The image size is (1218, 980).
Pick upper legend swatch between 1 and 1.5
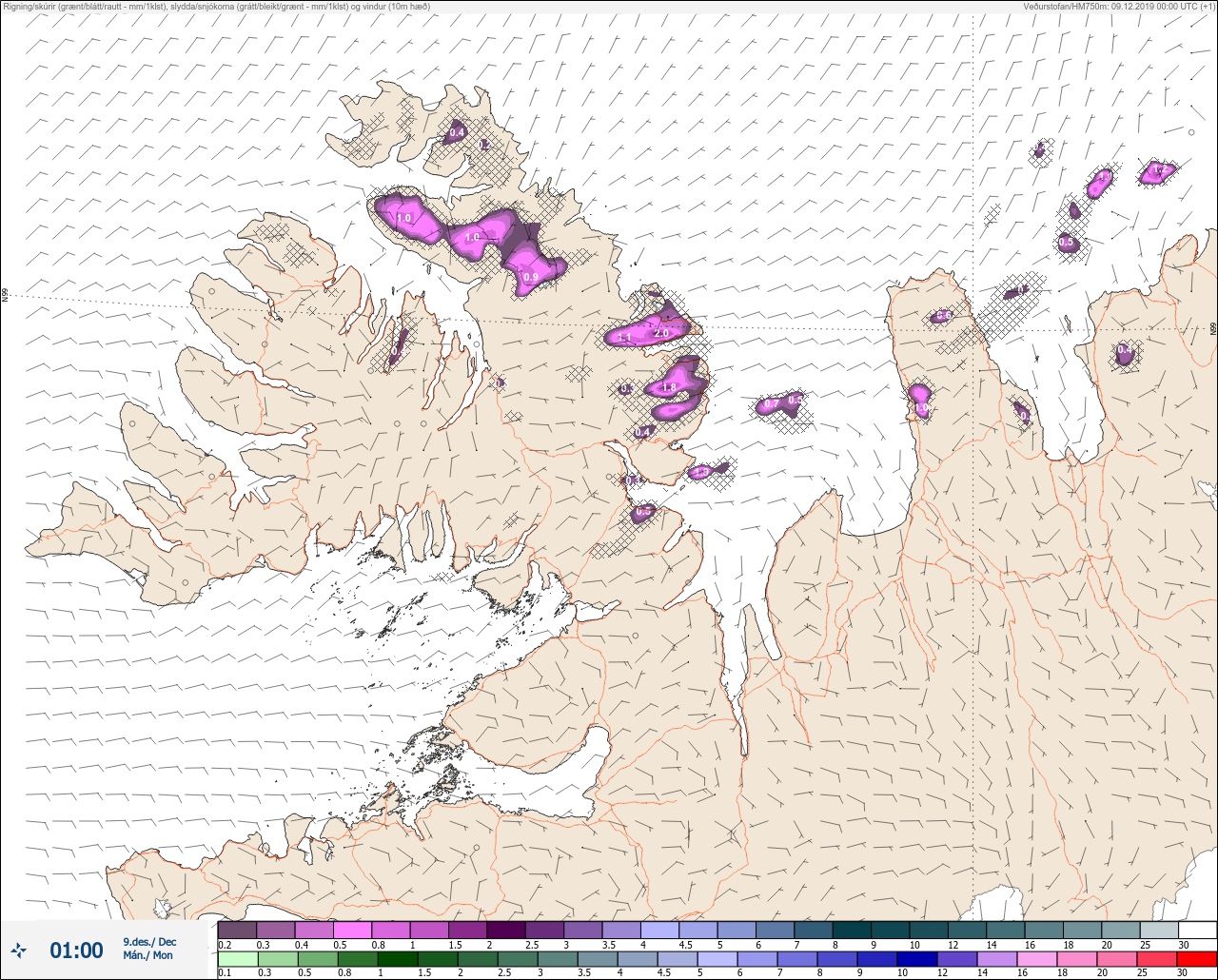(x=429, y=930)
